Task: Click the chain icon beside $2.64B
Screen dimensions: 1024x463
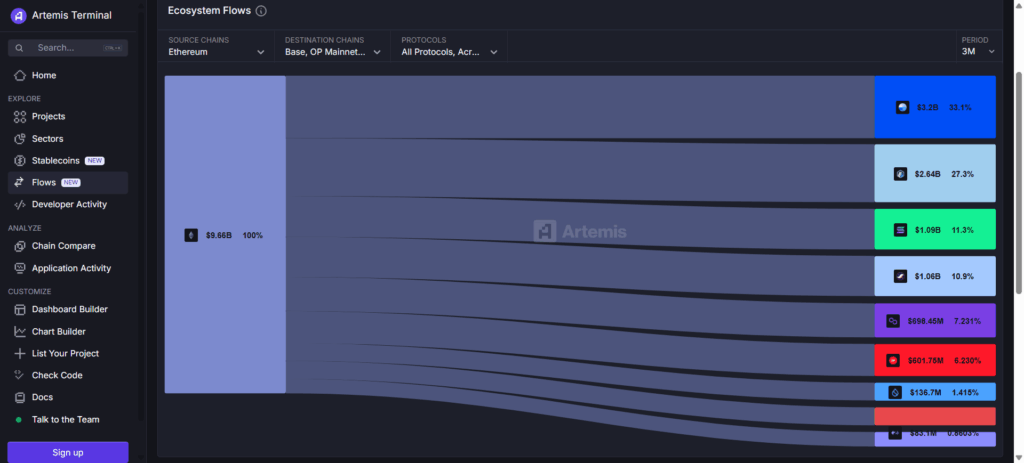Action: tap(901, 174)
